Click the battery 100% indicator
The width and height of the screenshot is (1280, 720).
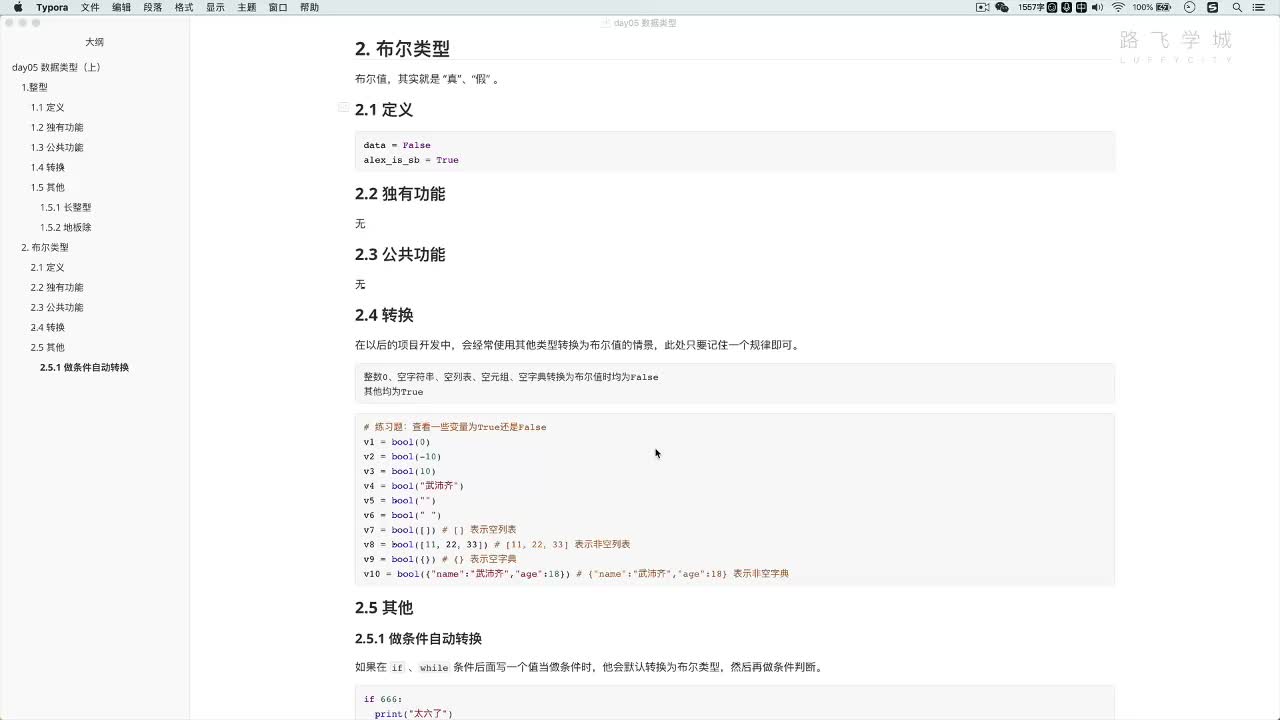(x=1151, y=7)
